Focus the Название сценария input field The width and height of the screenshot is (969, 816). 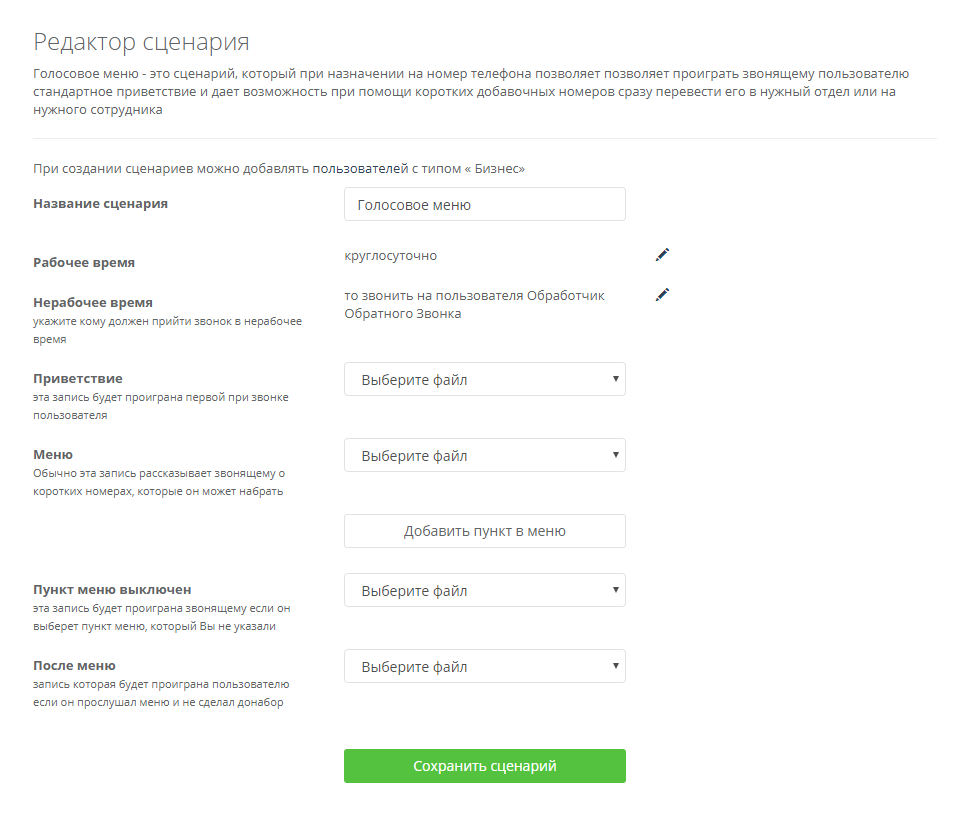484,205
